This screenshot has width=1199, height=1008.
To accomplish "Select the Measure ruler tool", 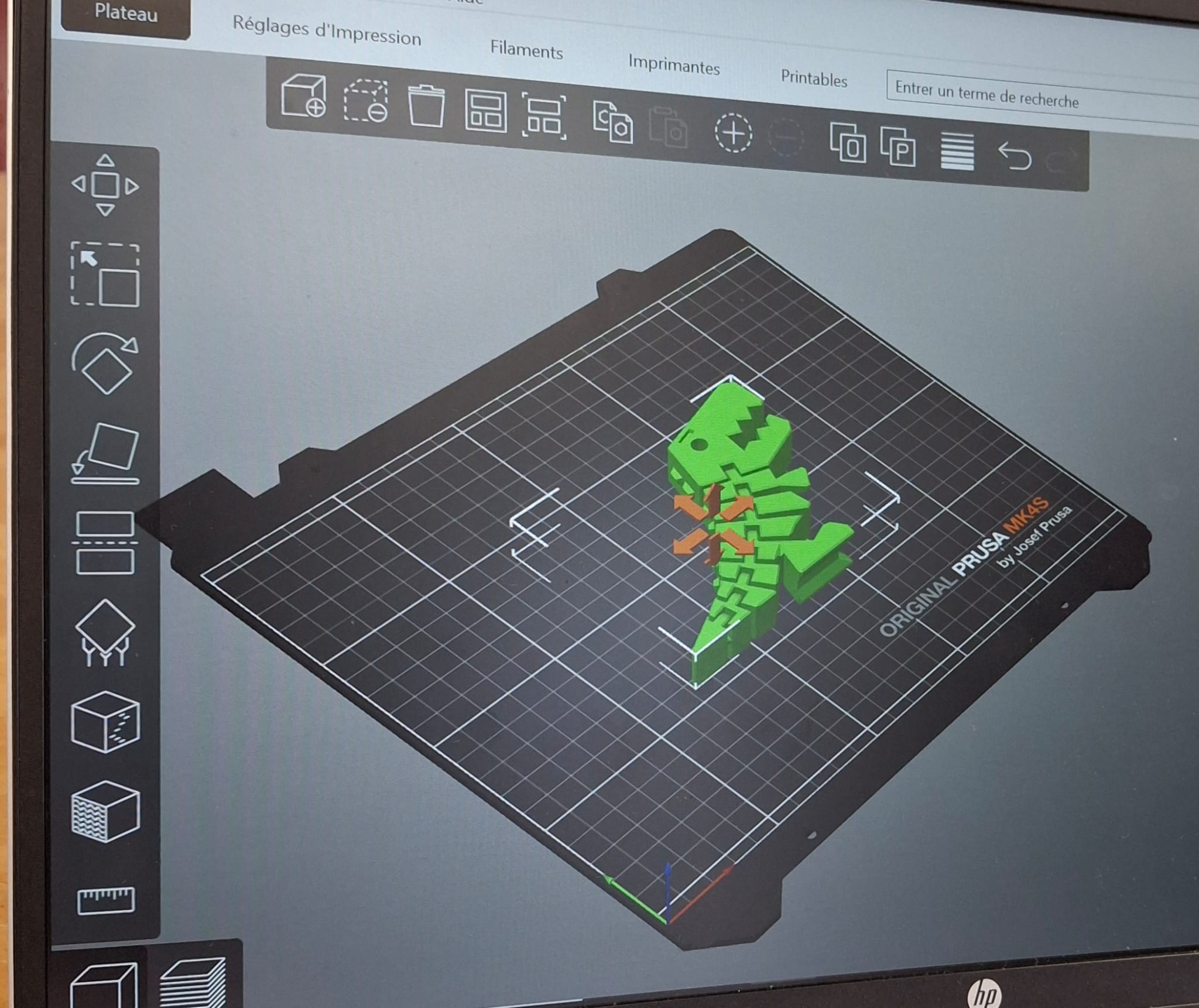I will click(x=106, y=900).
